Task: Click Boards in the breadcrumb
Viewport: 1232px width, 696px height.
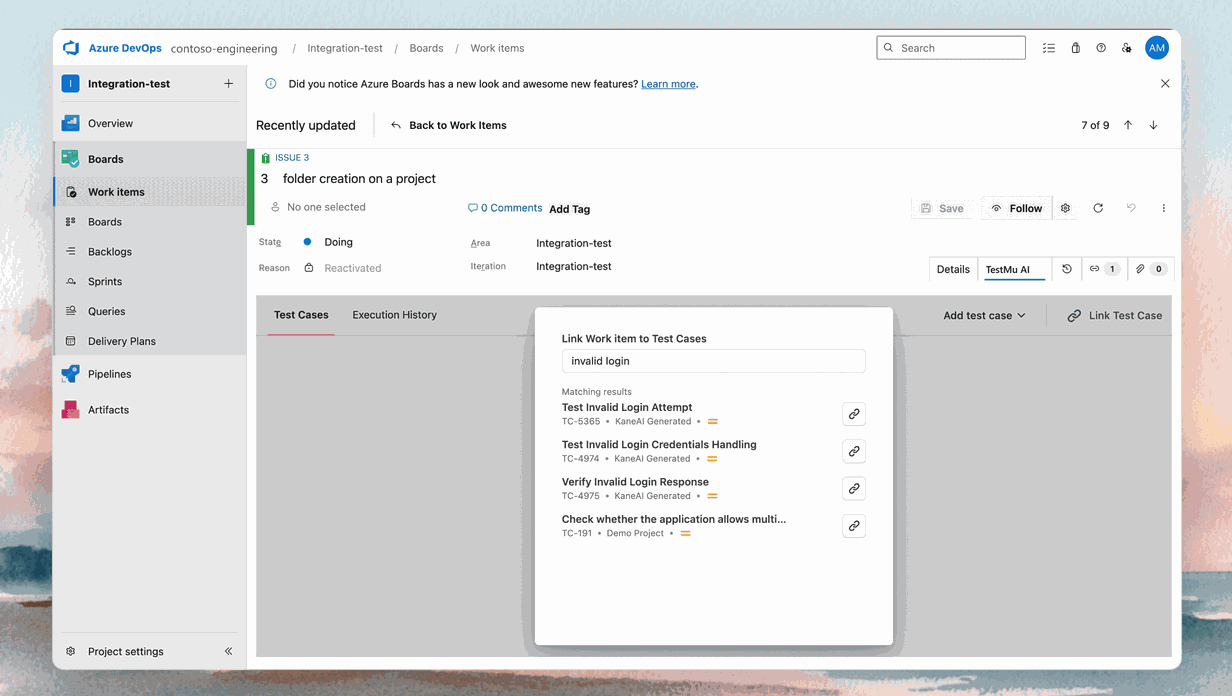Action: click(x=426, y=48)
